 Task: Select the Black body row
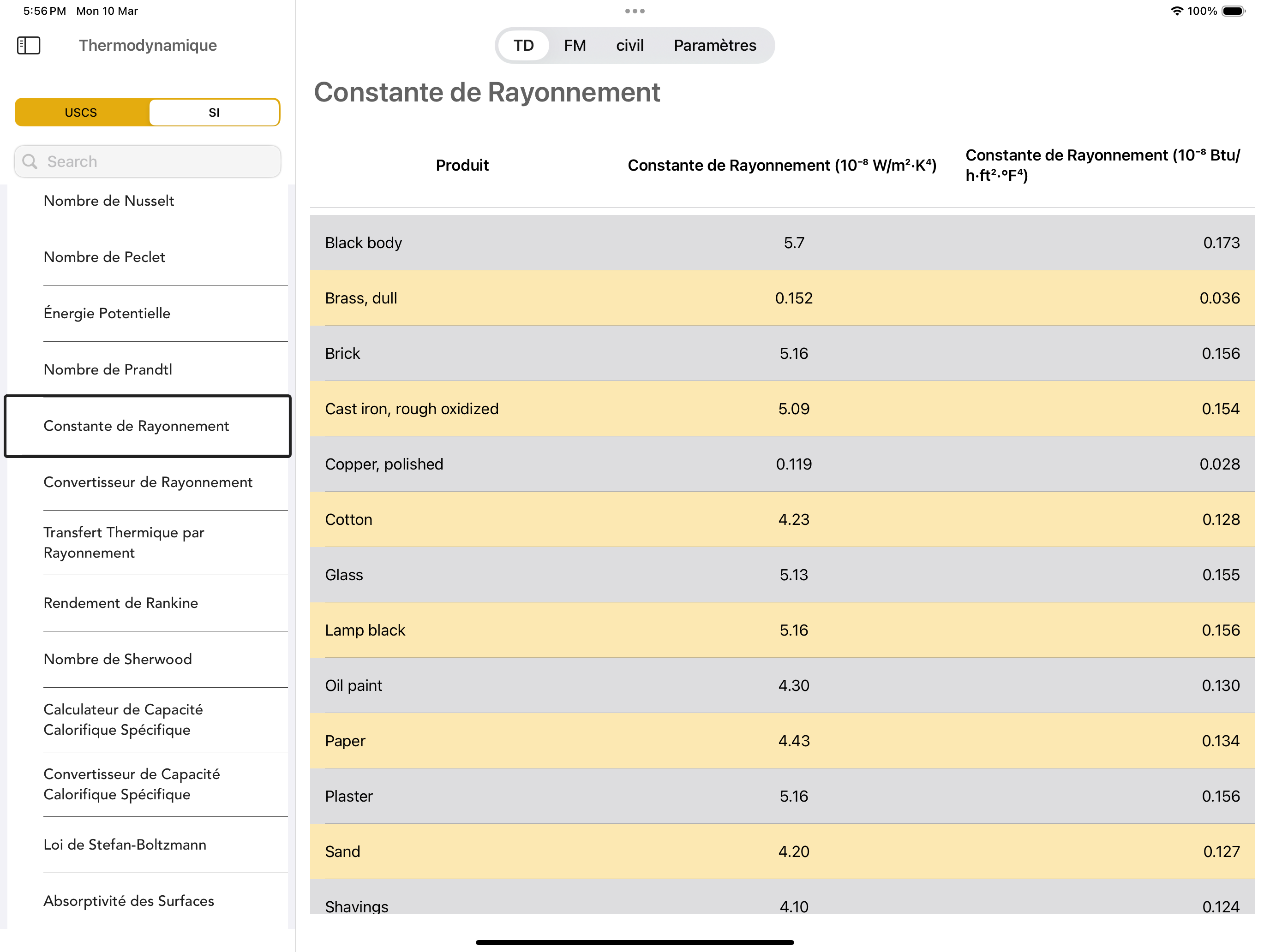[x=782, y=243]
